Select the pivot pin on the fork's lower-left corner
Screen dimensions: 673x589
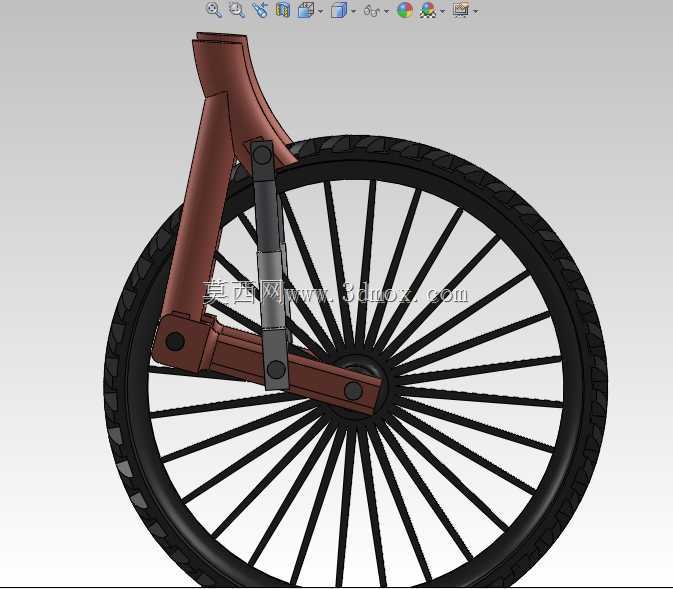175,341
